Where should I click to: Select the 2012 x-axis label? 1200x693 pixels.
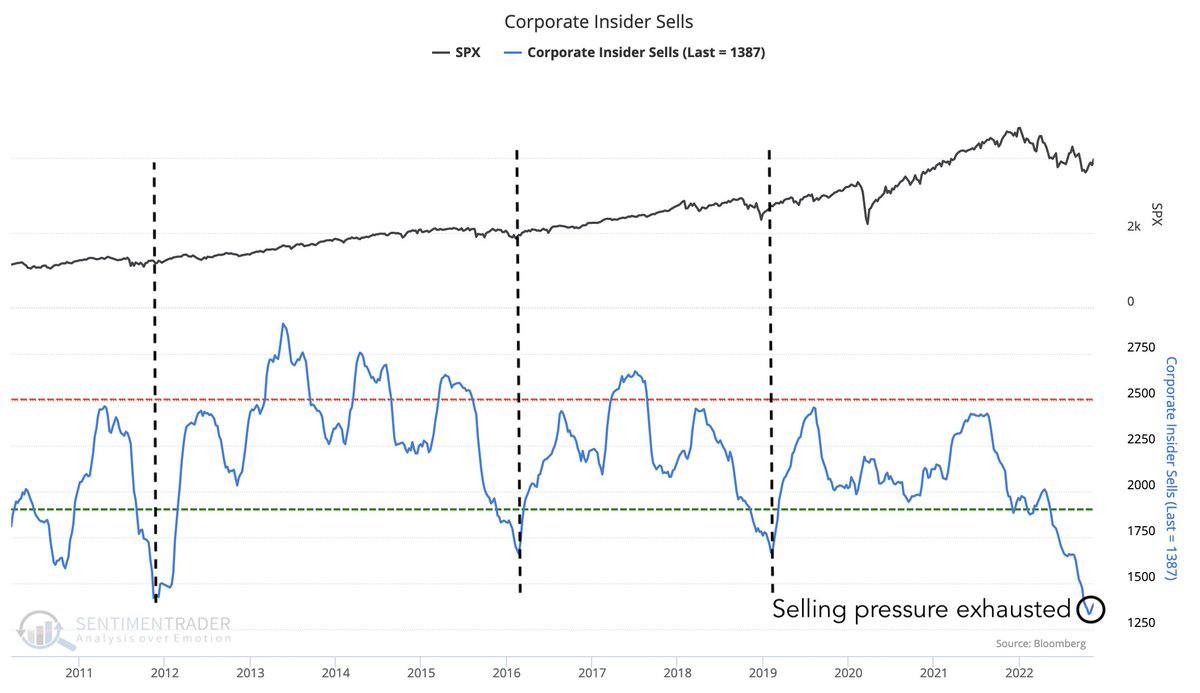click(165, 672)
